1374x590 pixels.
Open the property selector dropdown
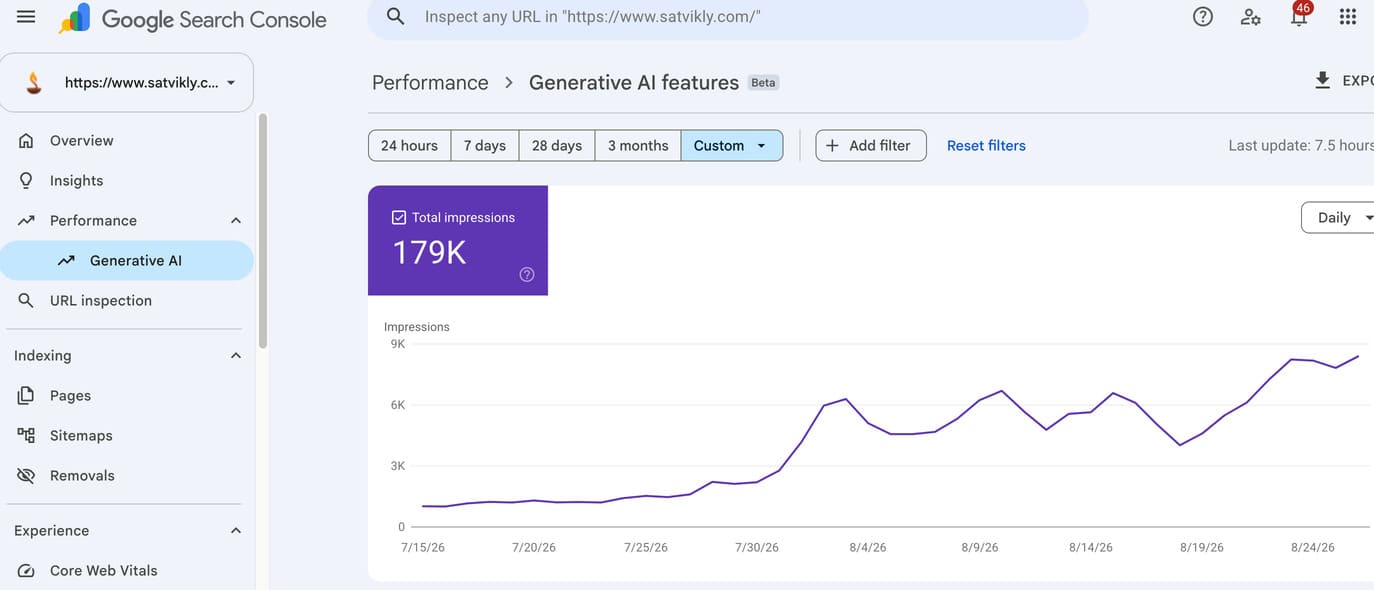tap(126, 82)
